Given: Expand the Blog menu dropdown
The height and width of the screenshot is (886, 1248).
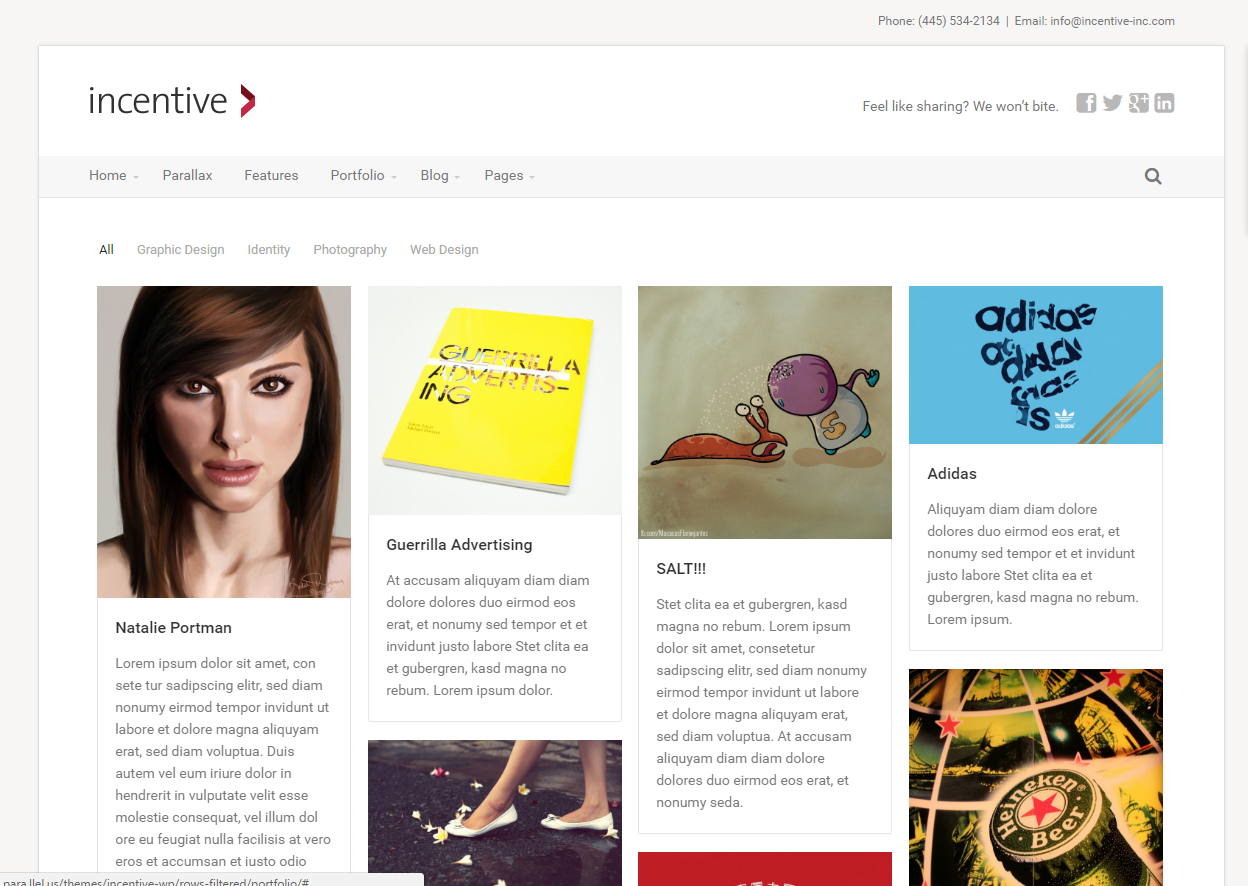Looking at the screenshot, I should point(440,175).
